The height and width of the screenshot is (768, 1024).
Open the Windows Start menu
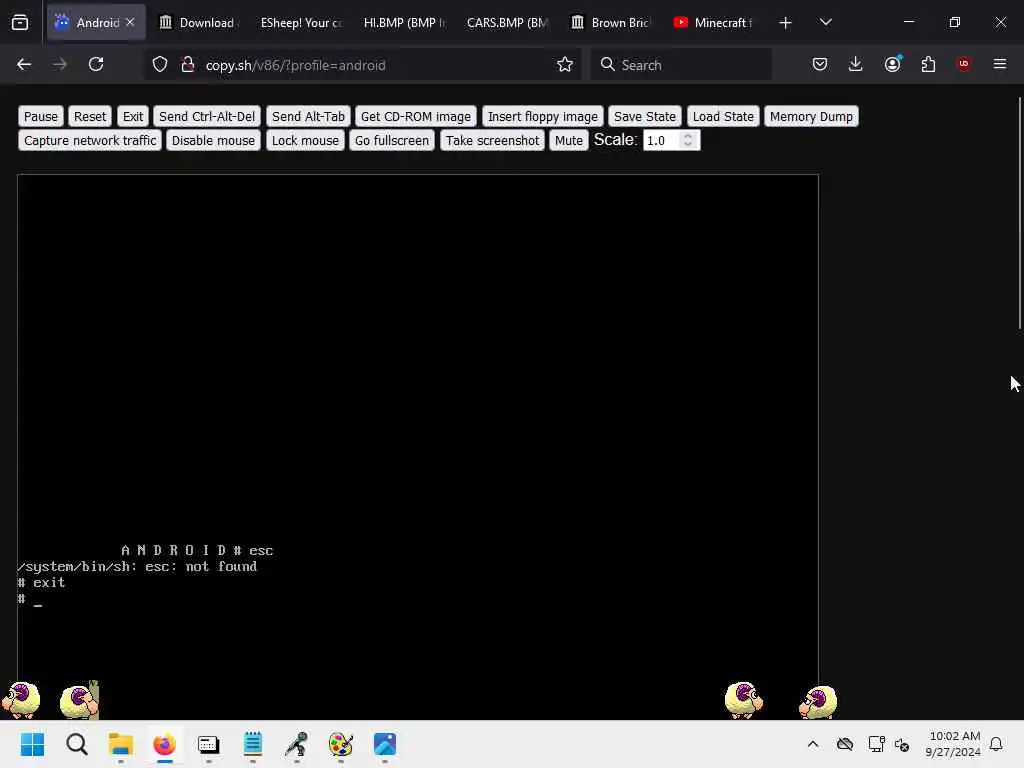pos(32,744)
